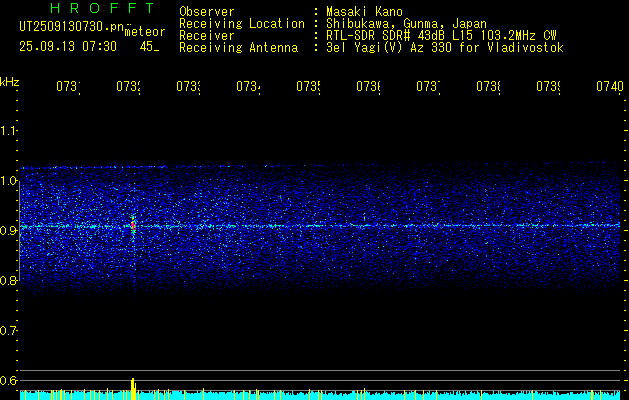Click the Receiver label
Image resolution: width=629 pixels, height=400 pixels.
tap(207, 36)
